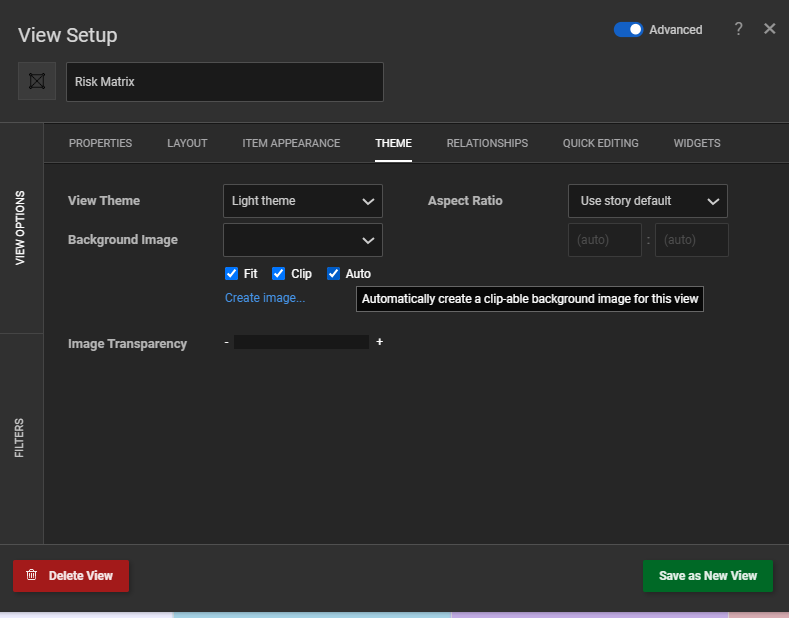Switch to the Relationships tab
789x618 pixels.
pyautogui.click(x=487, y=143)
